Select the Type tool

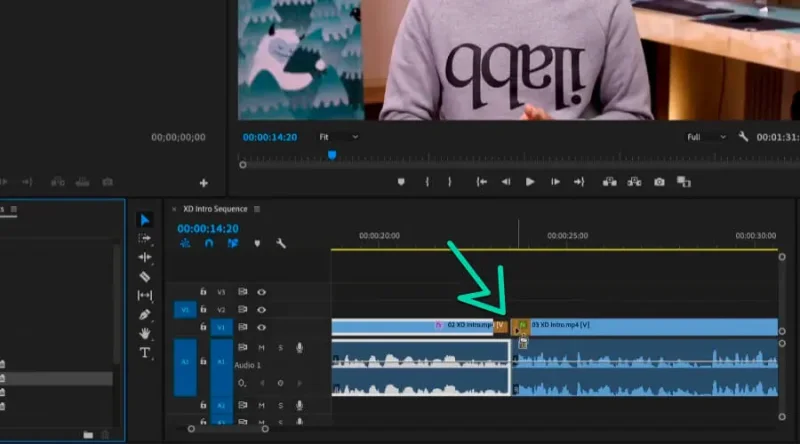tap(145, 353)
